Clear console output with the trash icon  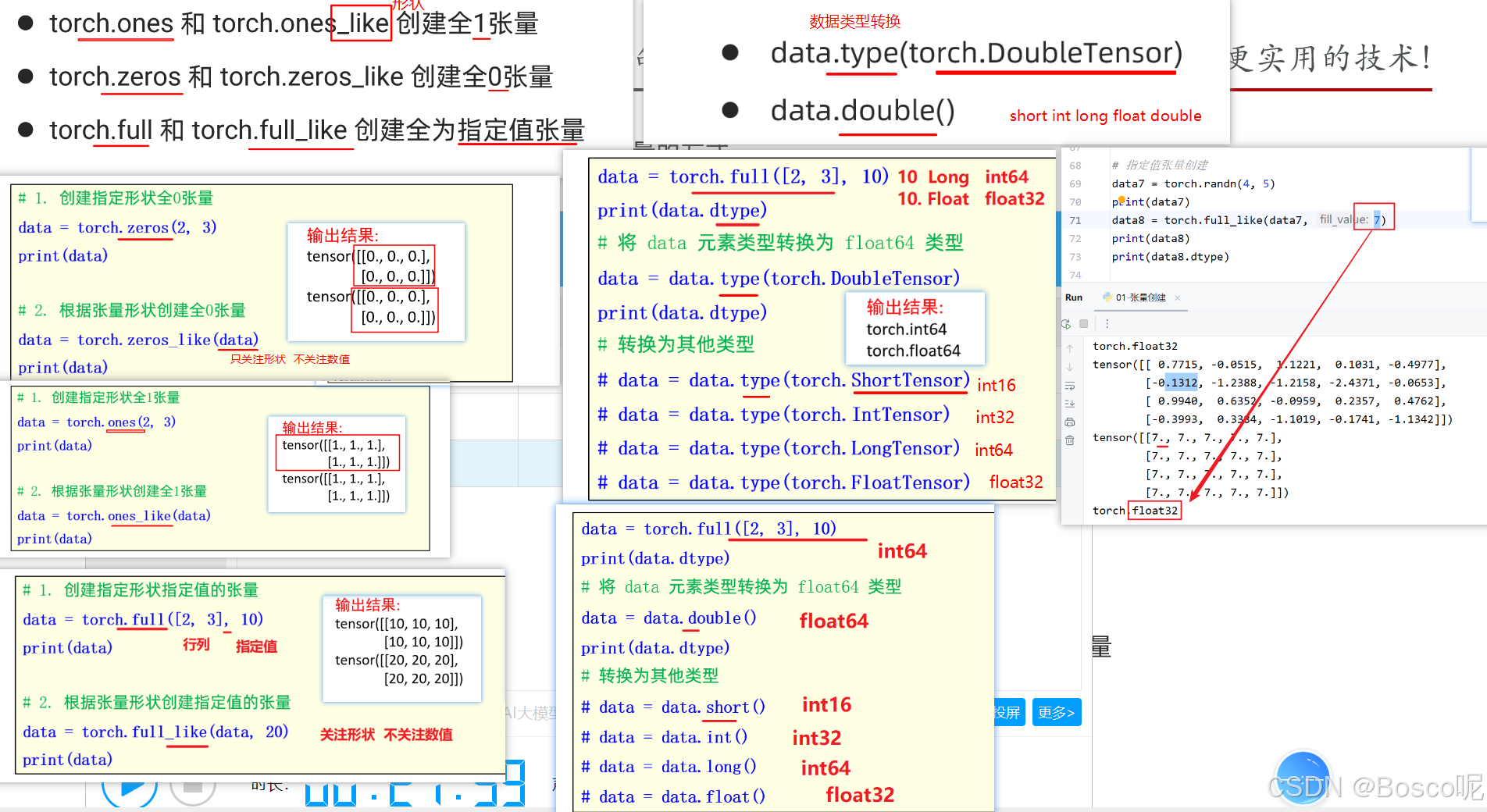(x=1069, y=440)
